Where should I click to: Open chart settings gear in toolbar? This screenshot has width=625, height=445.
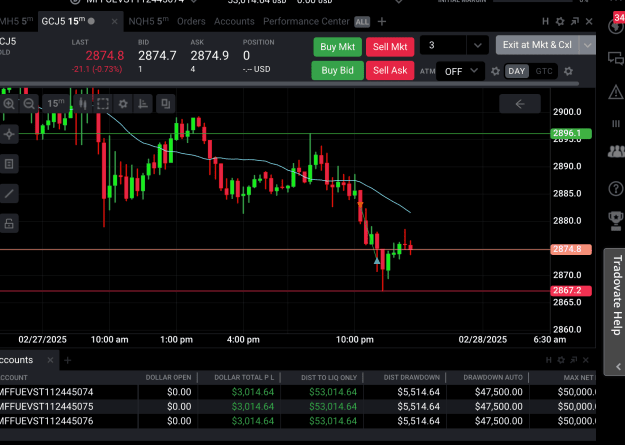(123, 104)
